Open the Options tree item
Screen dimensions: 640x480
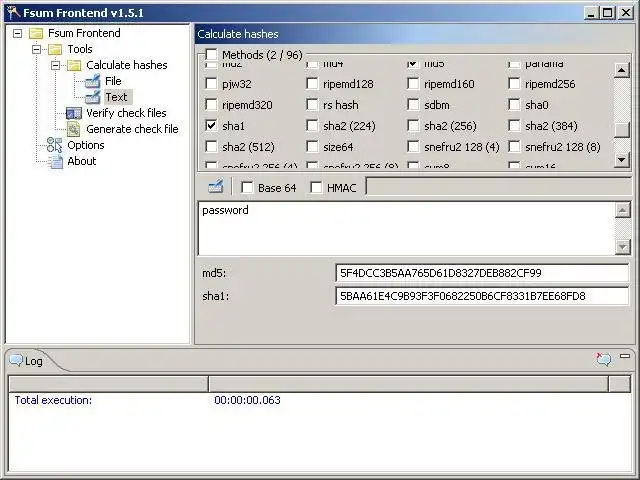(x=86, y=145)
